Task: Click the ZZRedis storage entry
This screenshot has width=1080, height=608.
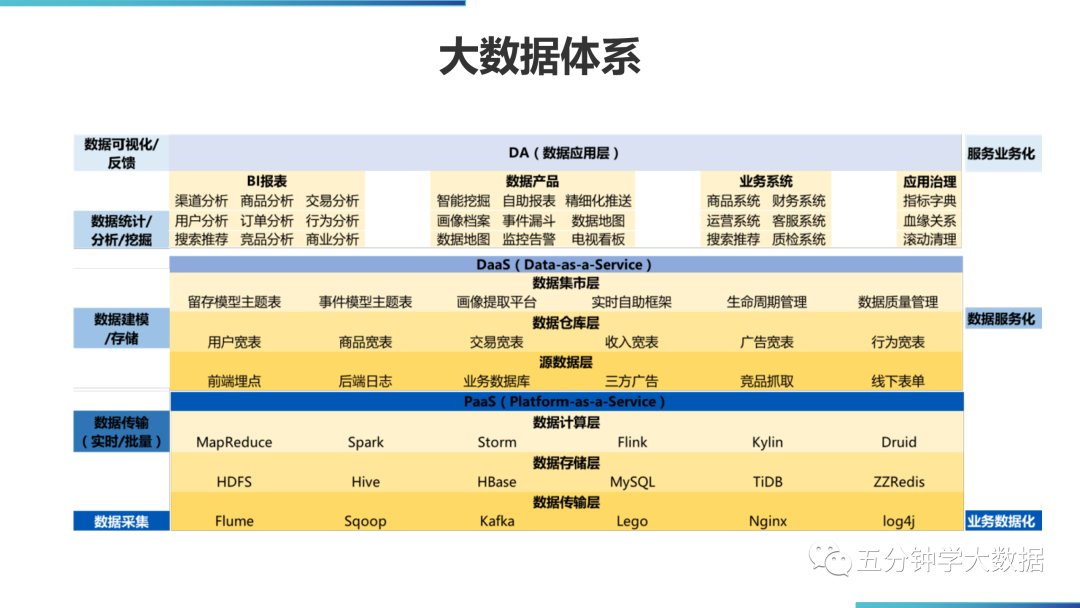Action: [898, 482]
